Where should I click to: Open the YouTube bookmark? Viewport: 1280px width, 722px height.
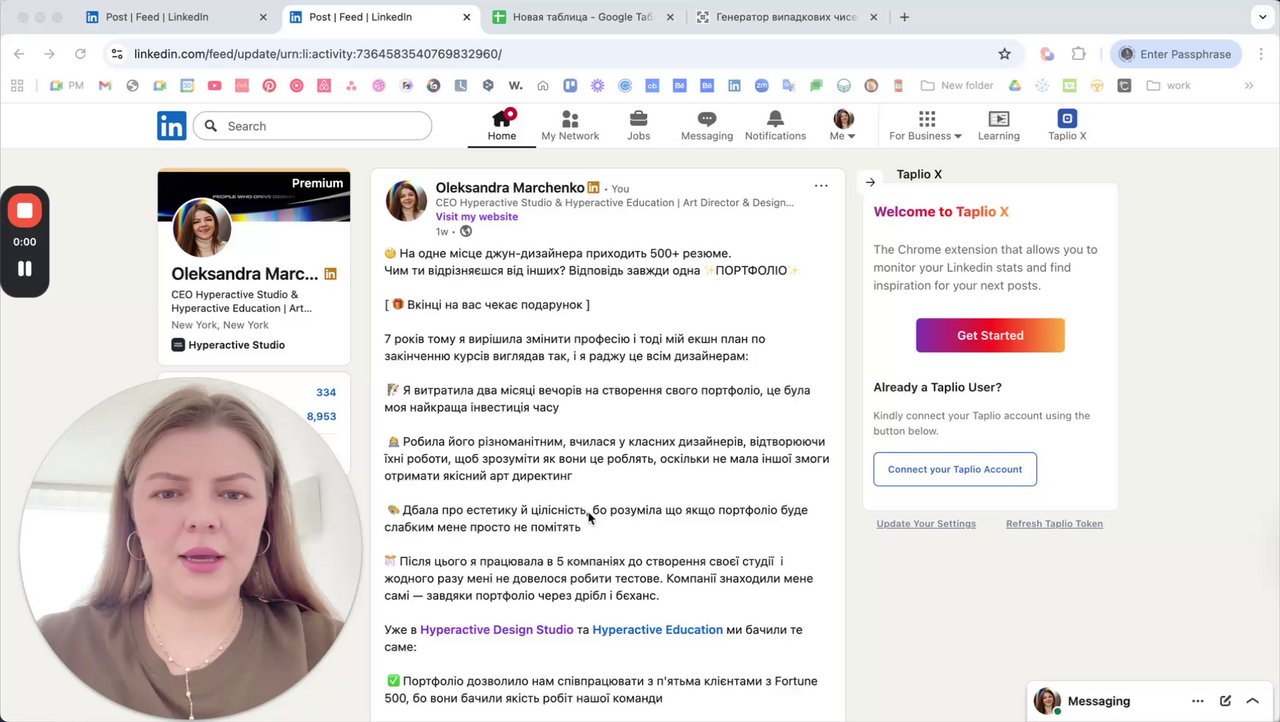[x=214, y=86]
